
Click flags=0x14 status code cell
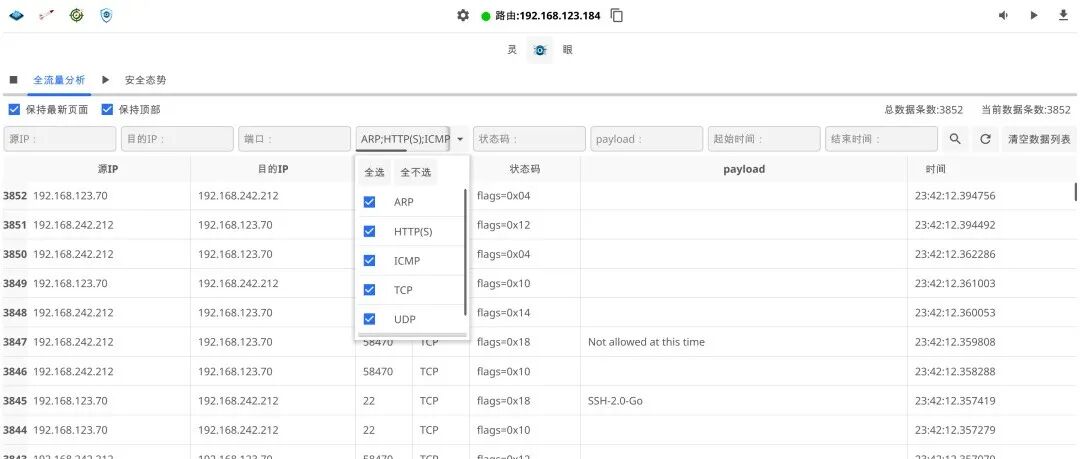pyautogui.click(x=503, y=313)
